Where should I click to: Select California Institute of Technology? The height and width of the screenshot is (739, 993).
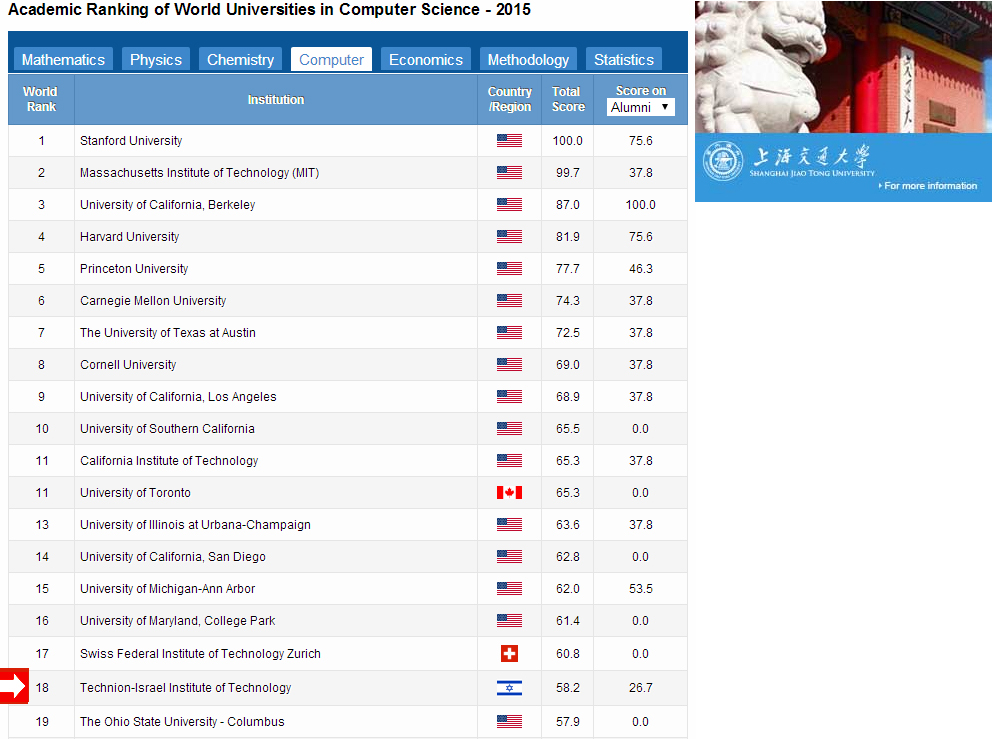[x=169, y=460]
